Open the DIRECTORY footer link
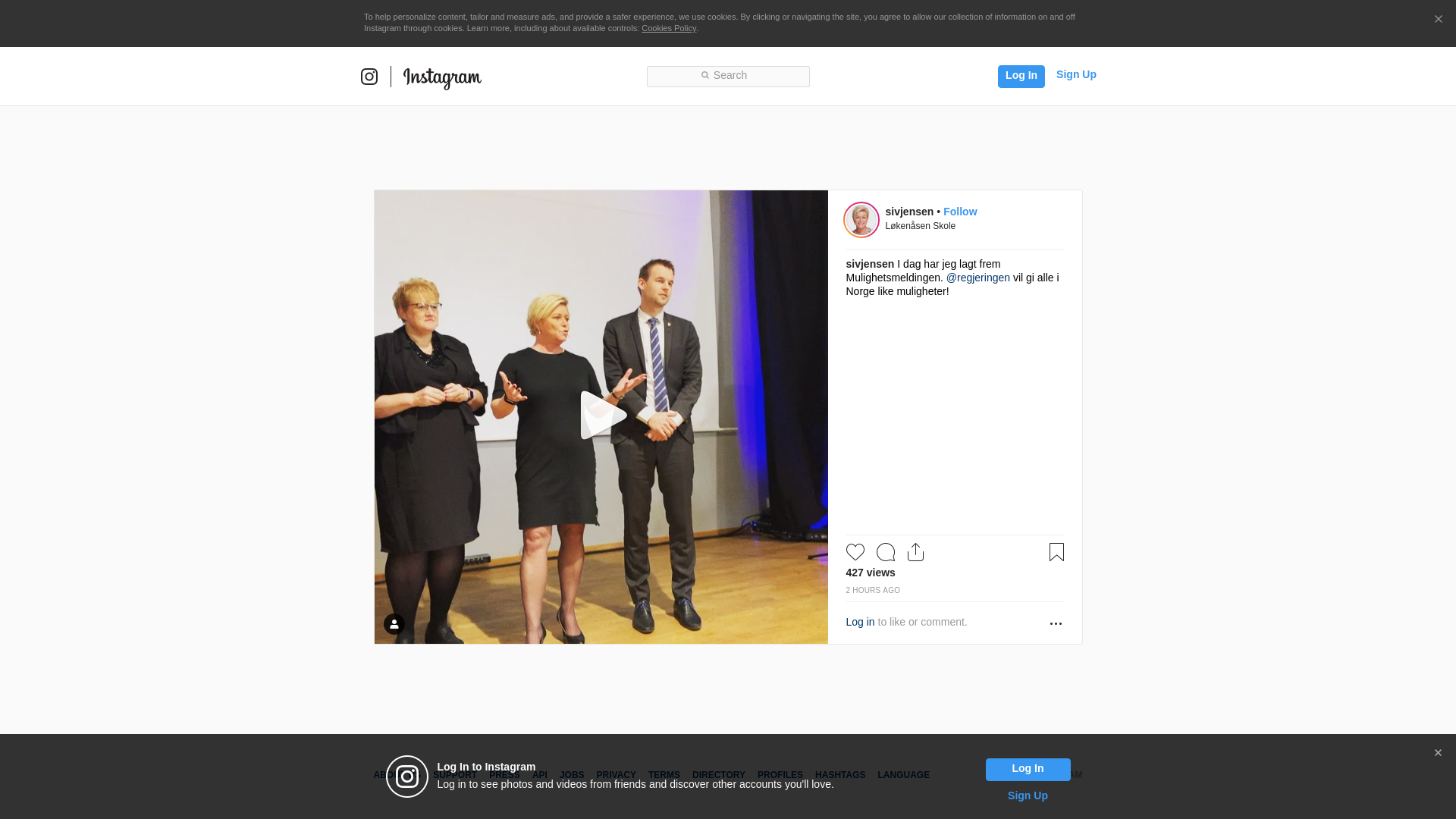Image resolution: width=1456 pixels, height=819 pixels. click(718, 775)
